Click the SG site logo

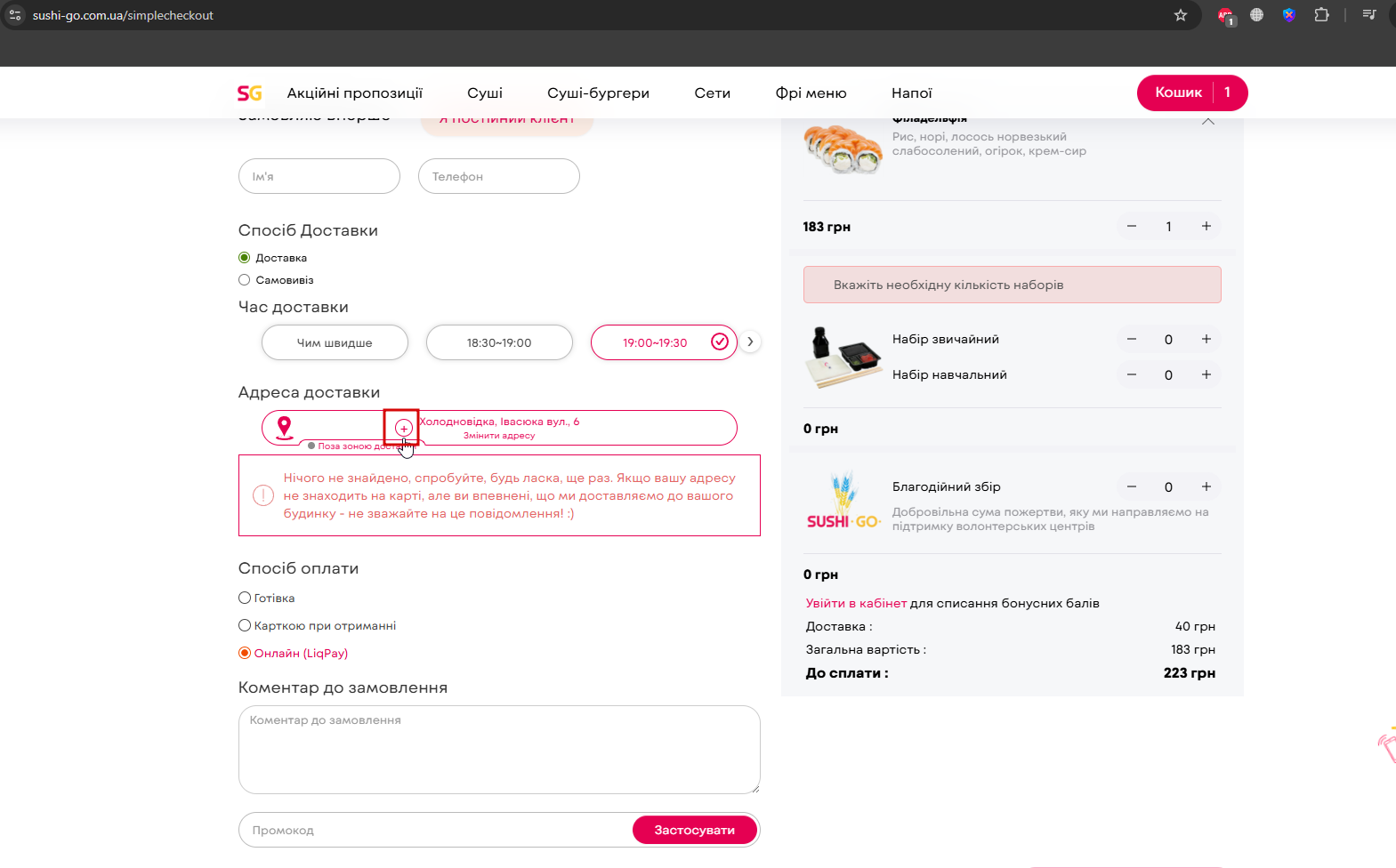pos(249,93)
